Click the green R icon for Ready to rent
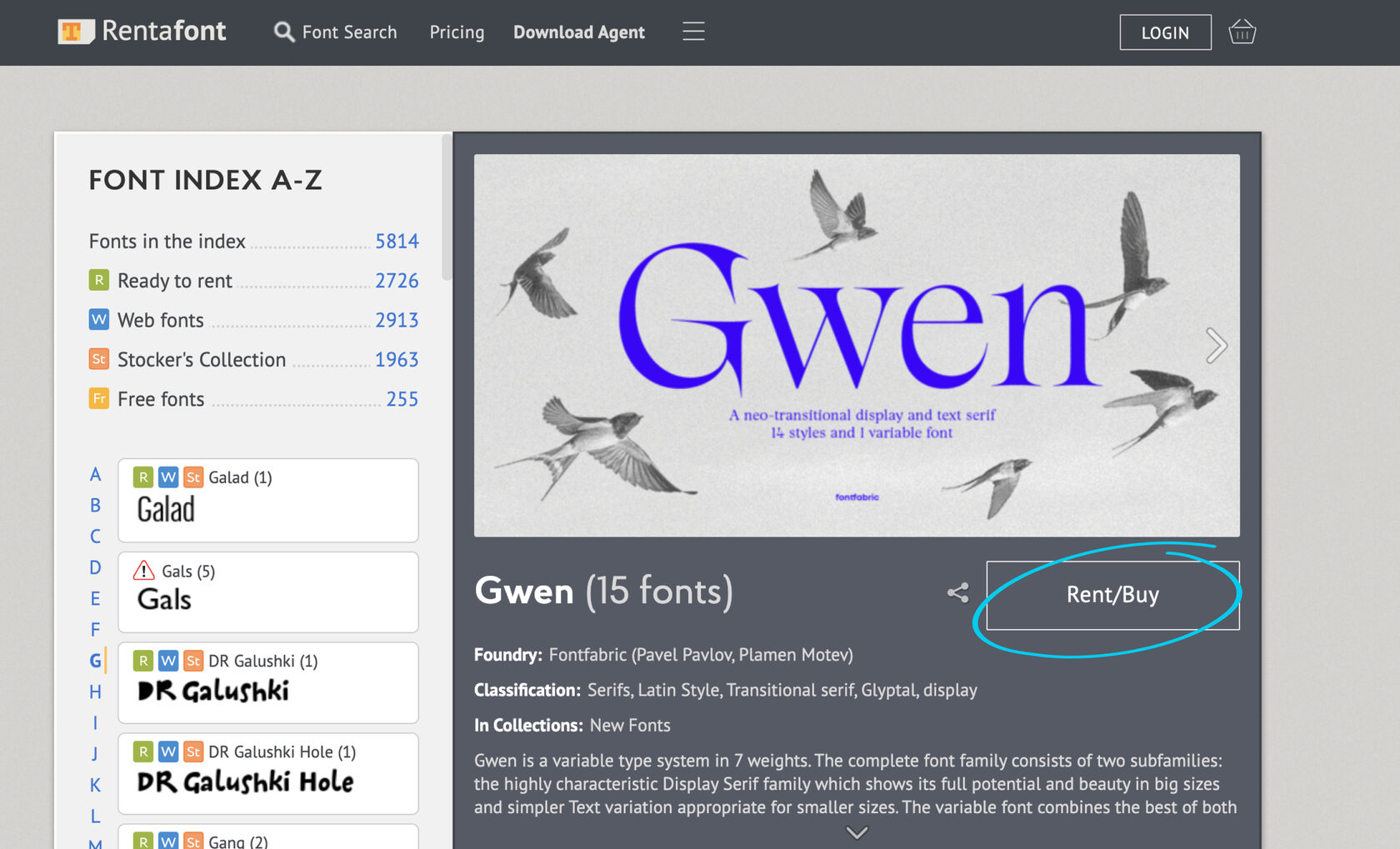1400x849 pixels. point(99,280)
